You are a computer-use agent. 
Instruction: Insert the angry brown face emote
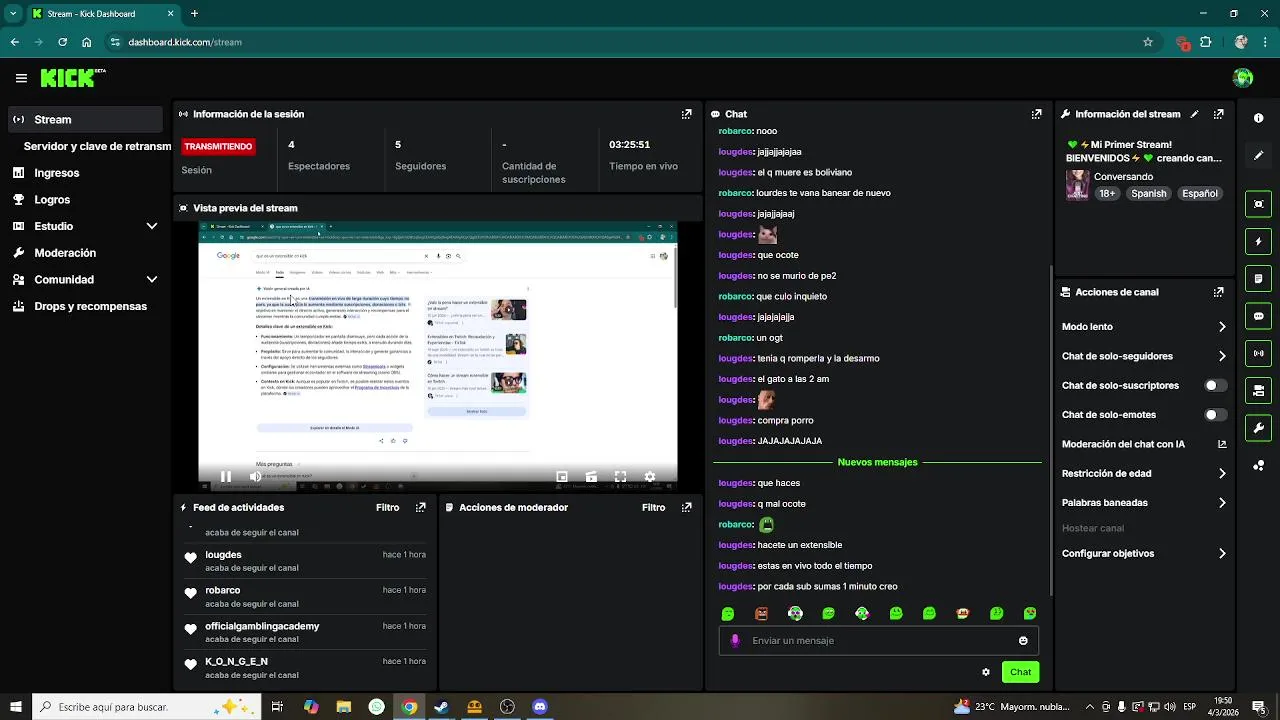[761, 613]
